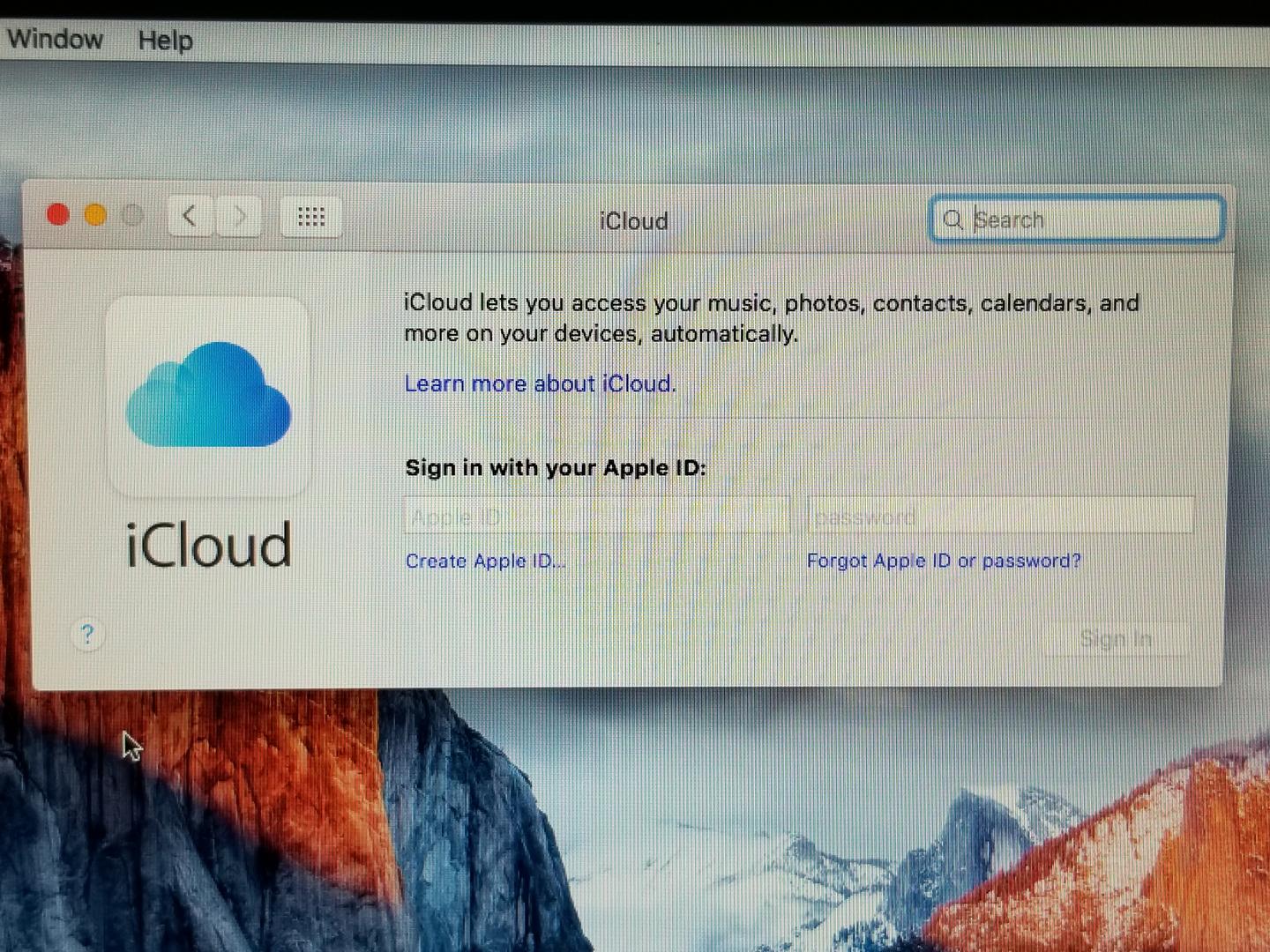Click the Sign in with your Apple ID label
Screen dimensions: 1270x952
pyautogui.click(x=556, y=468)
